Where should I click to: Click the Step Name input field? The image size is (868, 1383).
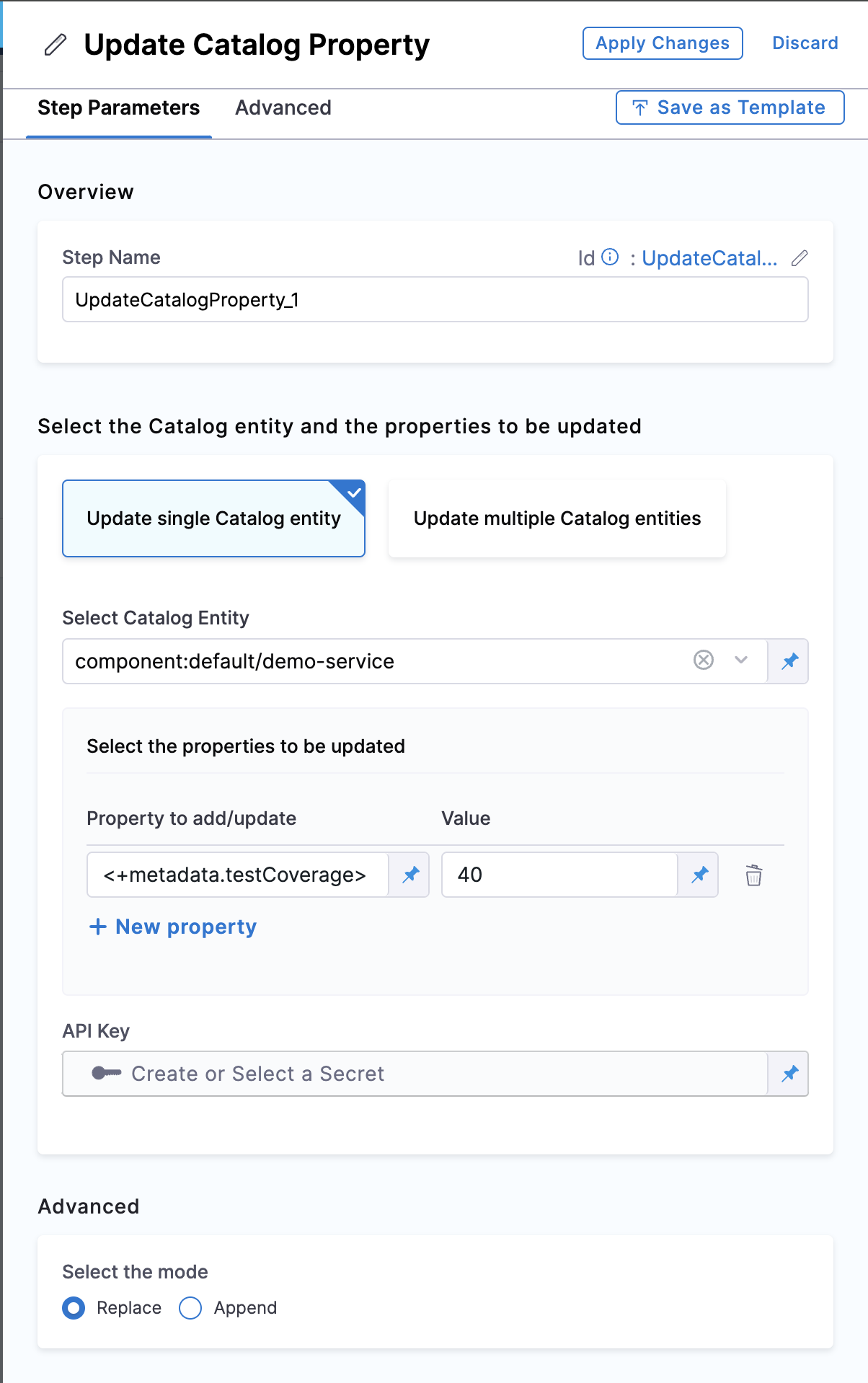[435, 300]
